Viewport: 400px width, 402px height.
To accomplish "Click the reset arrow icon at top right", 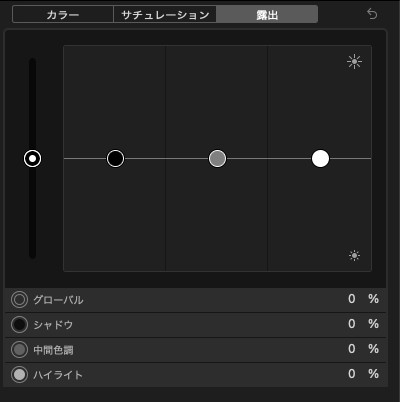I will click(372, 14).
